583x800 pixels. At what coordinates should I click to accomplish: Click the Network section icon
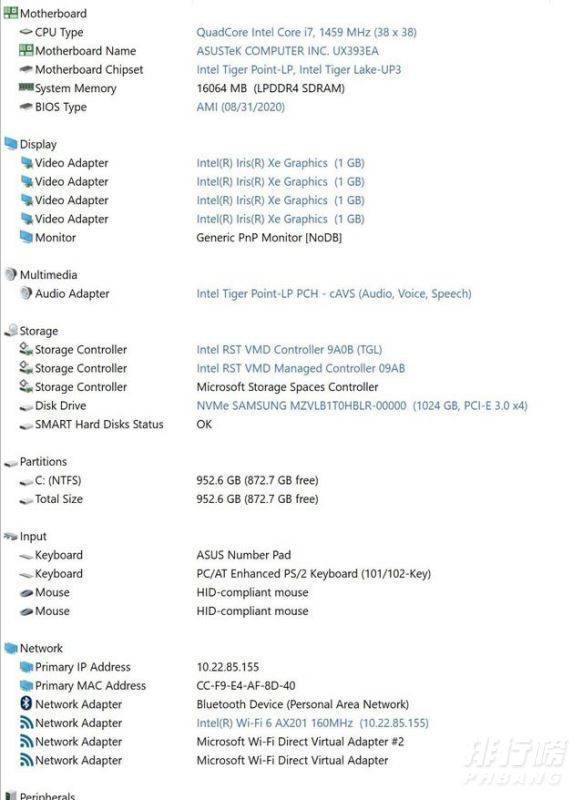pyautogui.click(x=11, y=648)
